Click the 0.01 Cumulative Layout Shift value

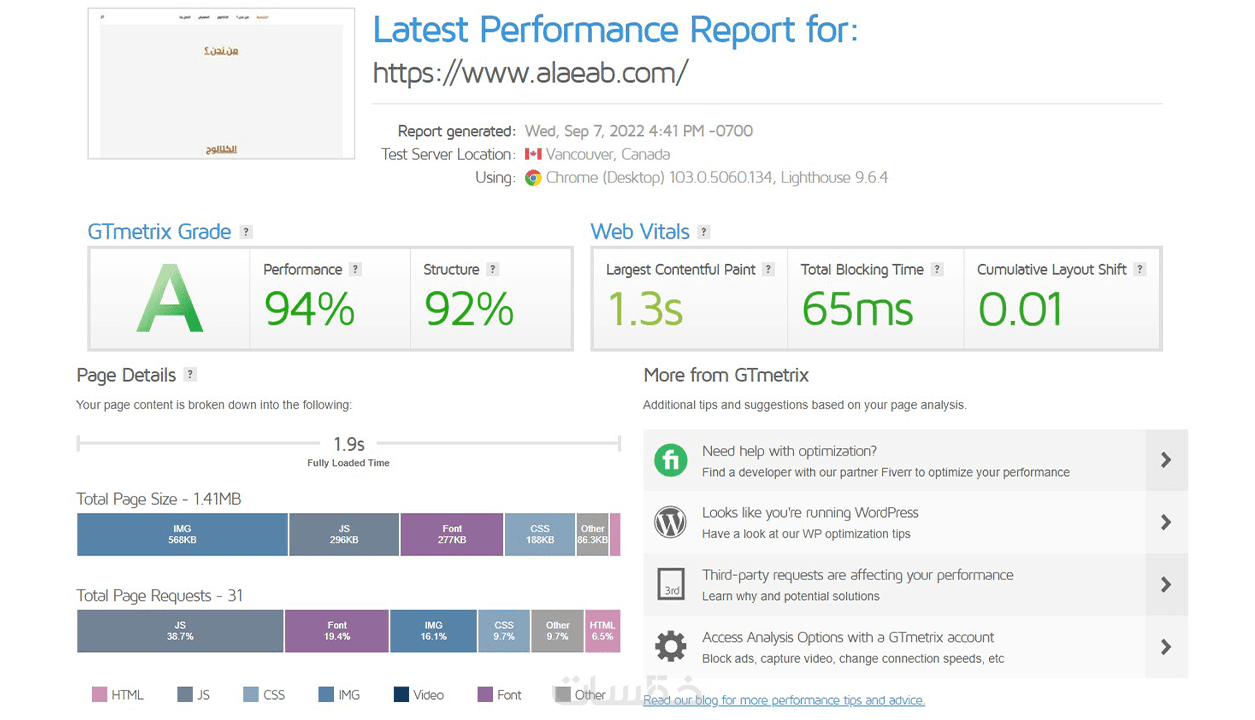point(1020,309)
